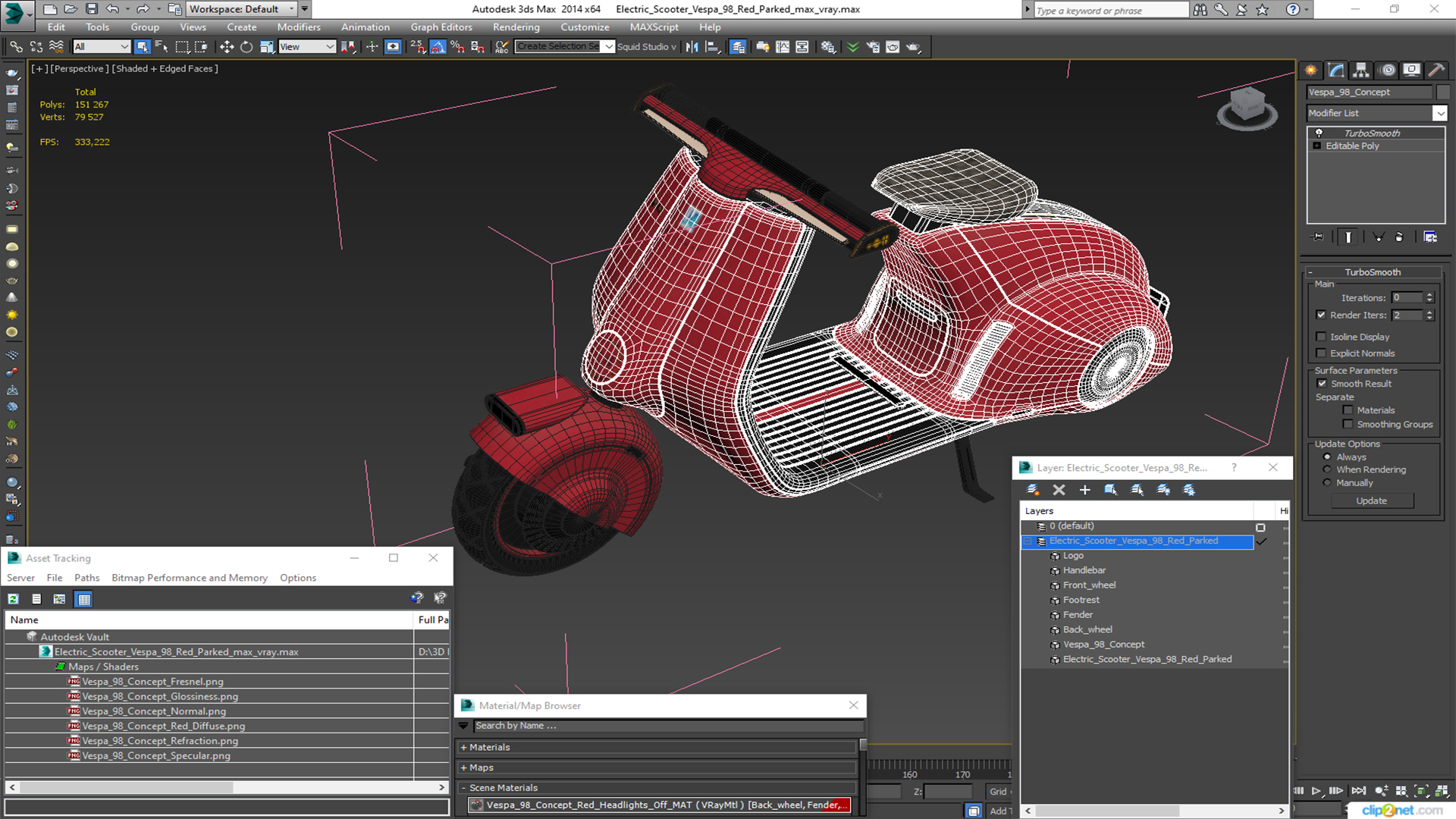Image resolution: width=1456 pixels, height=819 pixels.
Task: Select Editable Poly in the modifier stack
Action: point(1352,146)
